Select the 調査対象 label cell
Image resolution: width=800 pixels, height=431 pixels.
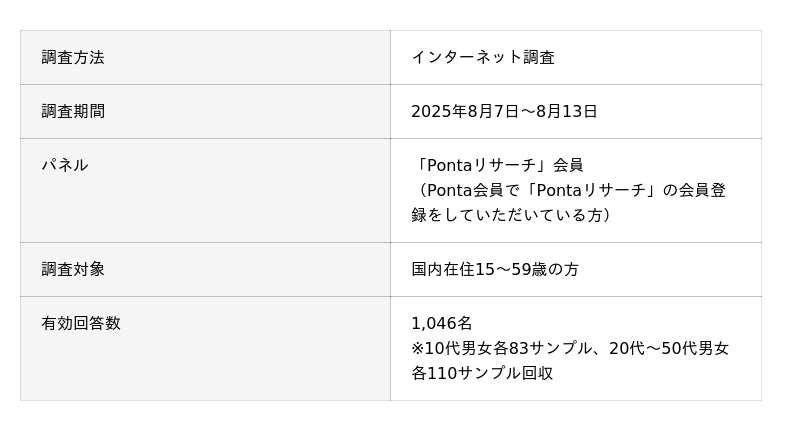[73, 270]
